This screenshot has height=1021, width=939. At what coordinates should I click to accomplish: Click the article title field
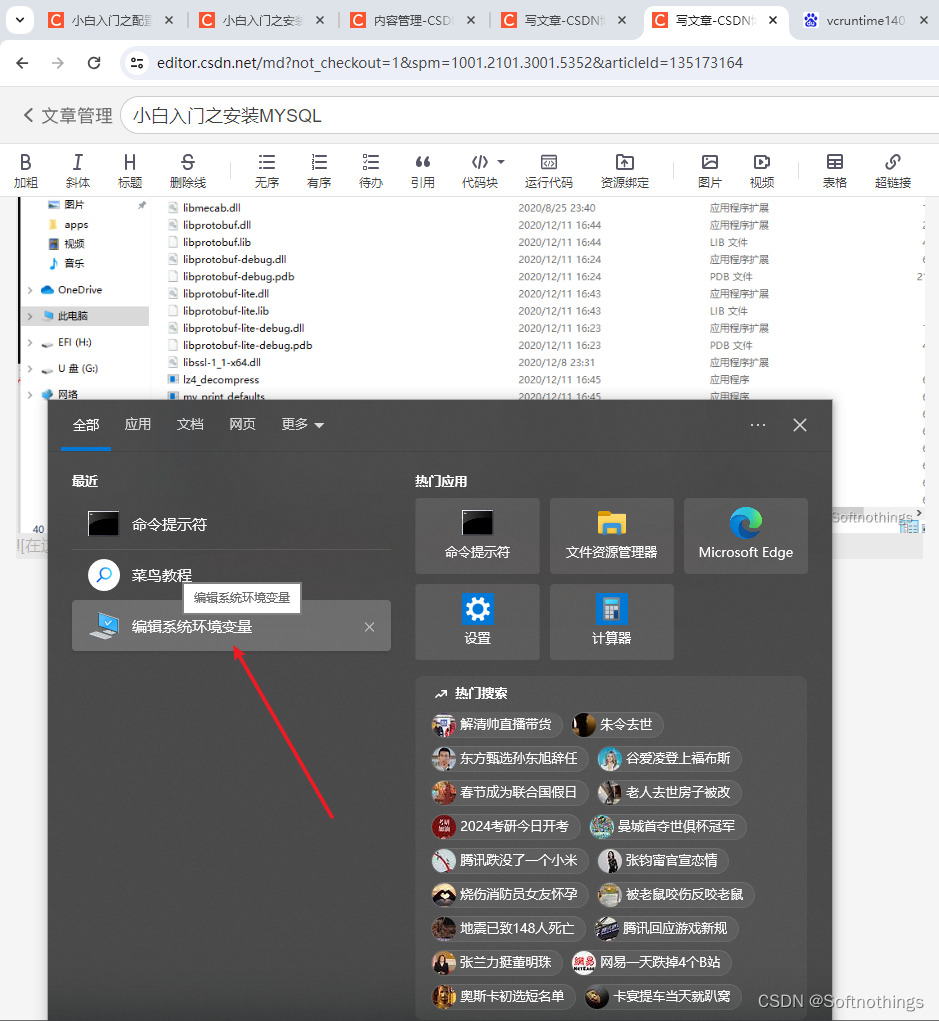[x=529, y=115]
